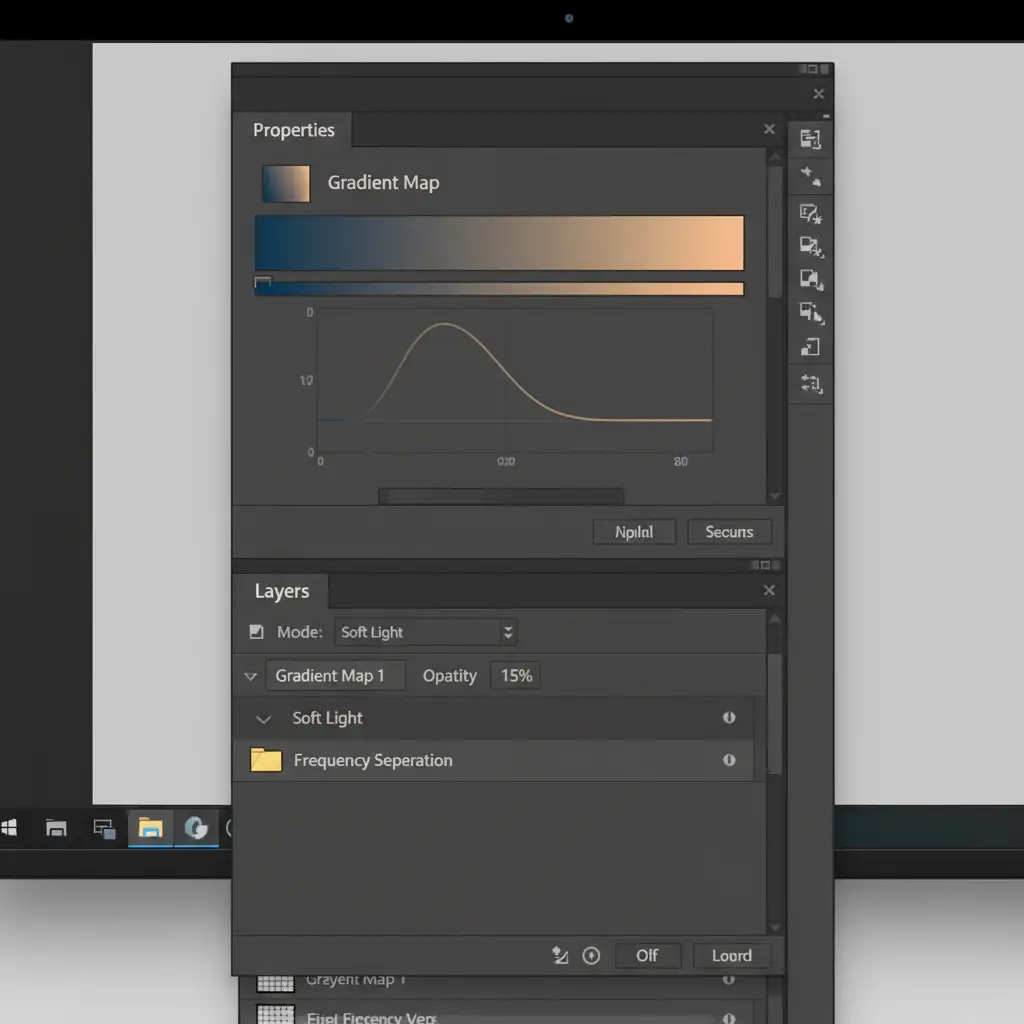Switch to the Properties tab
This screenshot has width=1024, height=1024.
pos(293,131)
